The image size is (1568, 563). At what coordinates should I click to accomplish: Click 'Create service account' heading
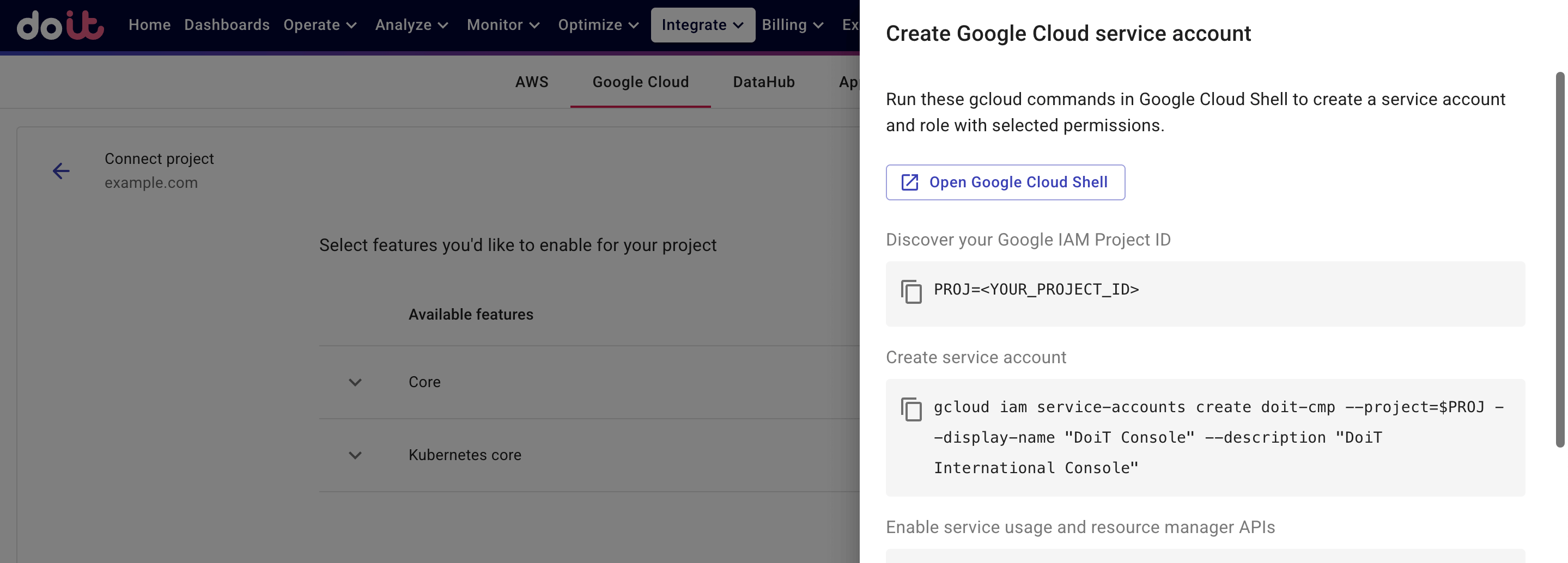[x=976, y=357]
